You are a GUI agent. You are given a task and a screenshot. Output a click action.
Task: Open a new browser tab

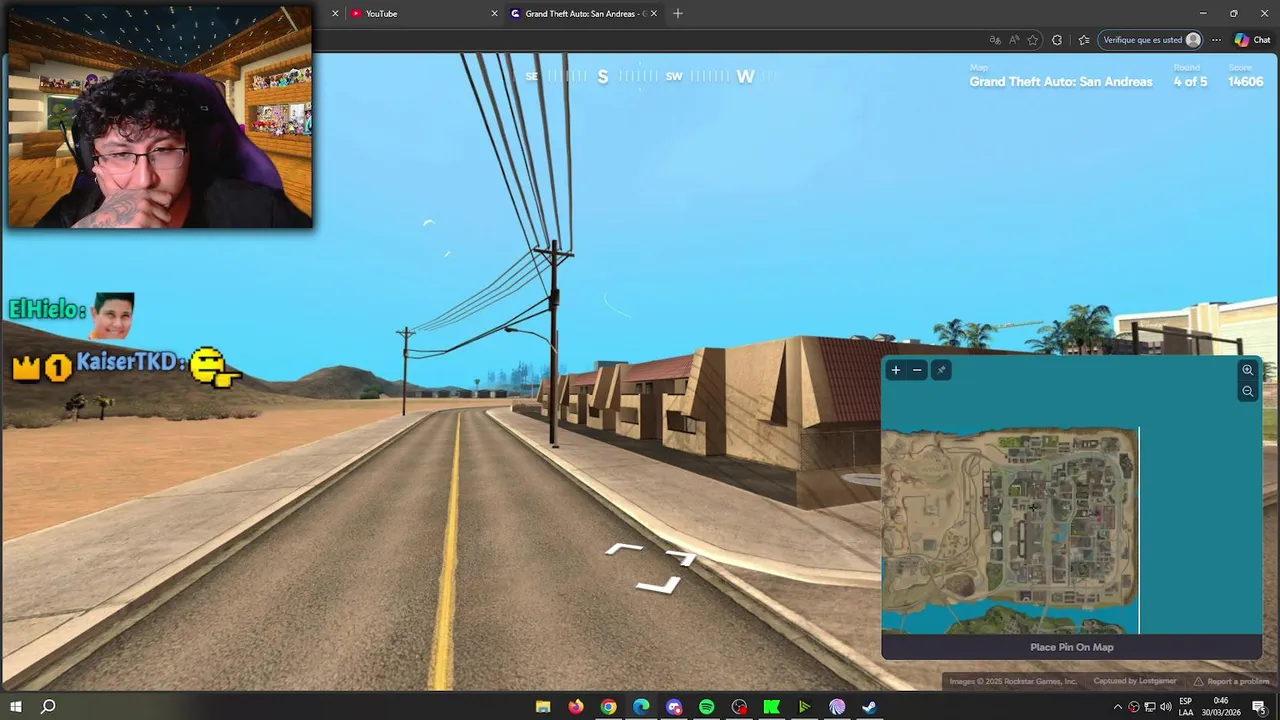pyautogui.click(x=677, y=13)
